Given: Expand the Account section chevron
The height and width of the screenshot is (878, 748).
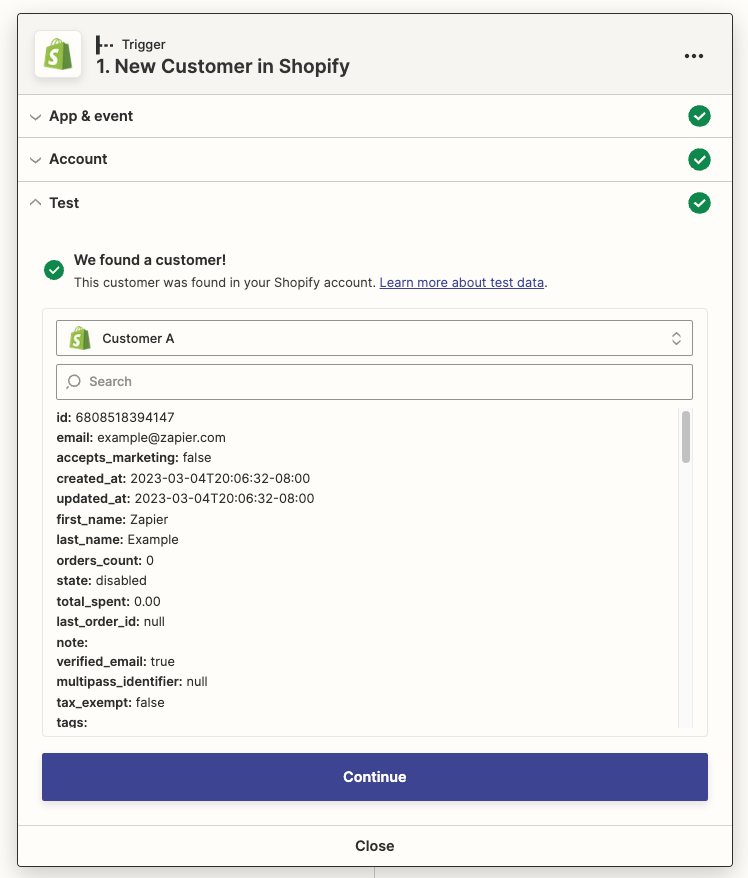Looking at the screenshot, I should point(36,160).
